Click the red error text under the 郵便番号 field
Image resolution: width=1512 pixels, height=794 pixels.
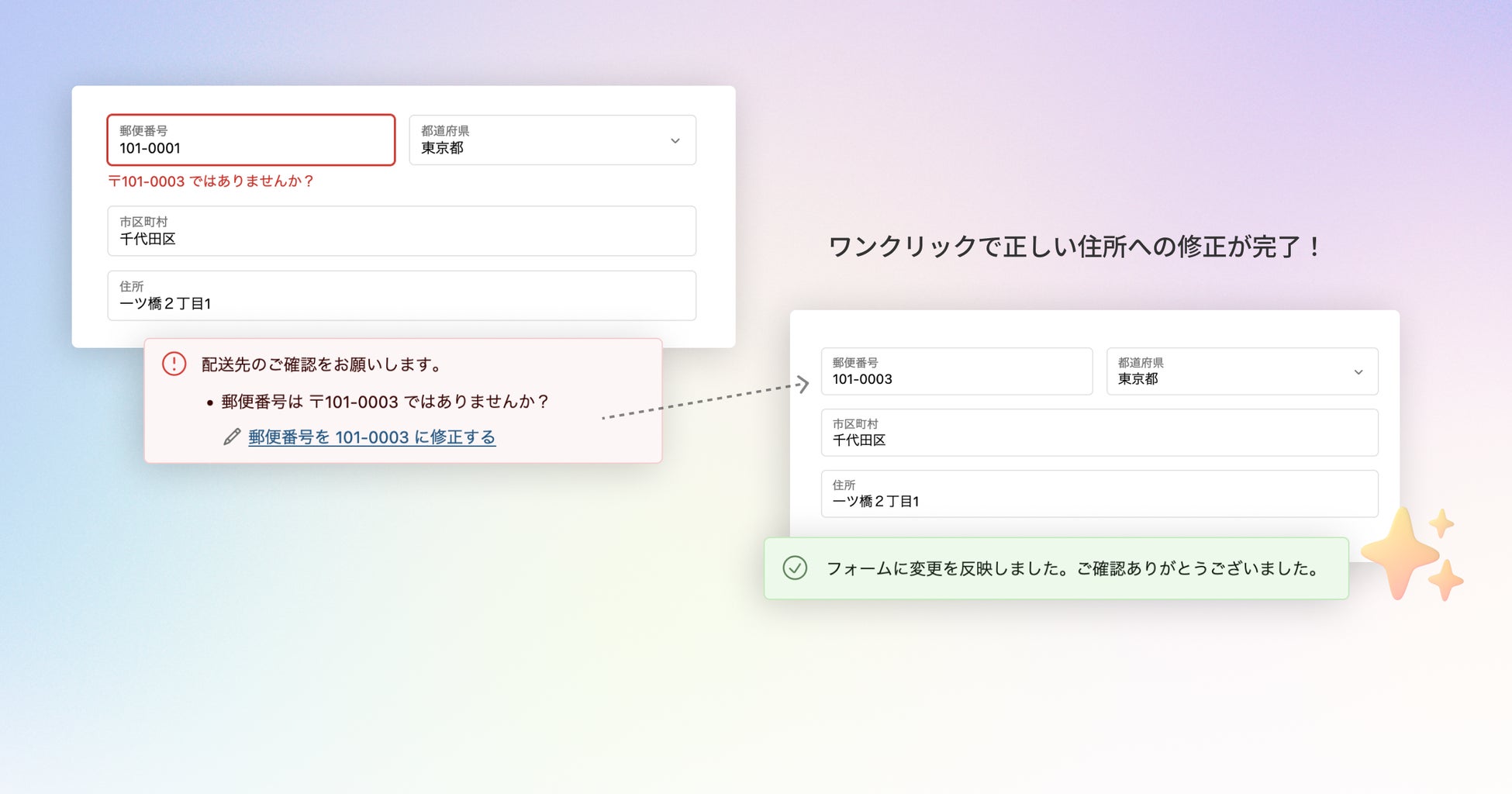pos(211,181)
